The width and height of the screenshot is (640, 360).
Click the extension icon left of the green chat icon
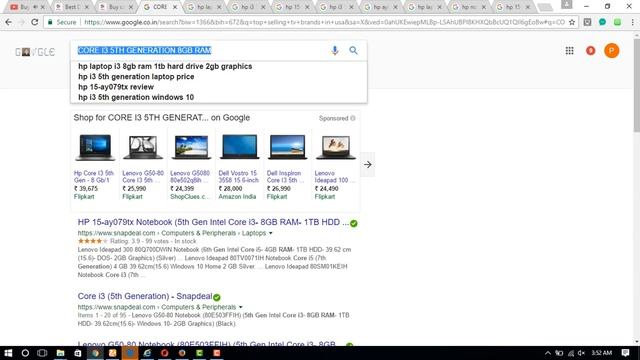coord(587,22)
